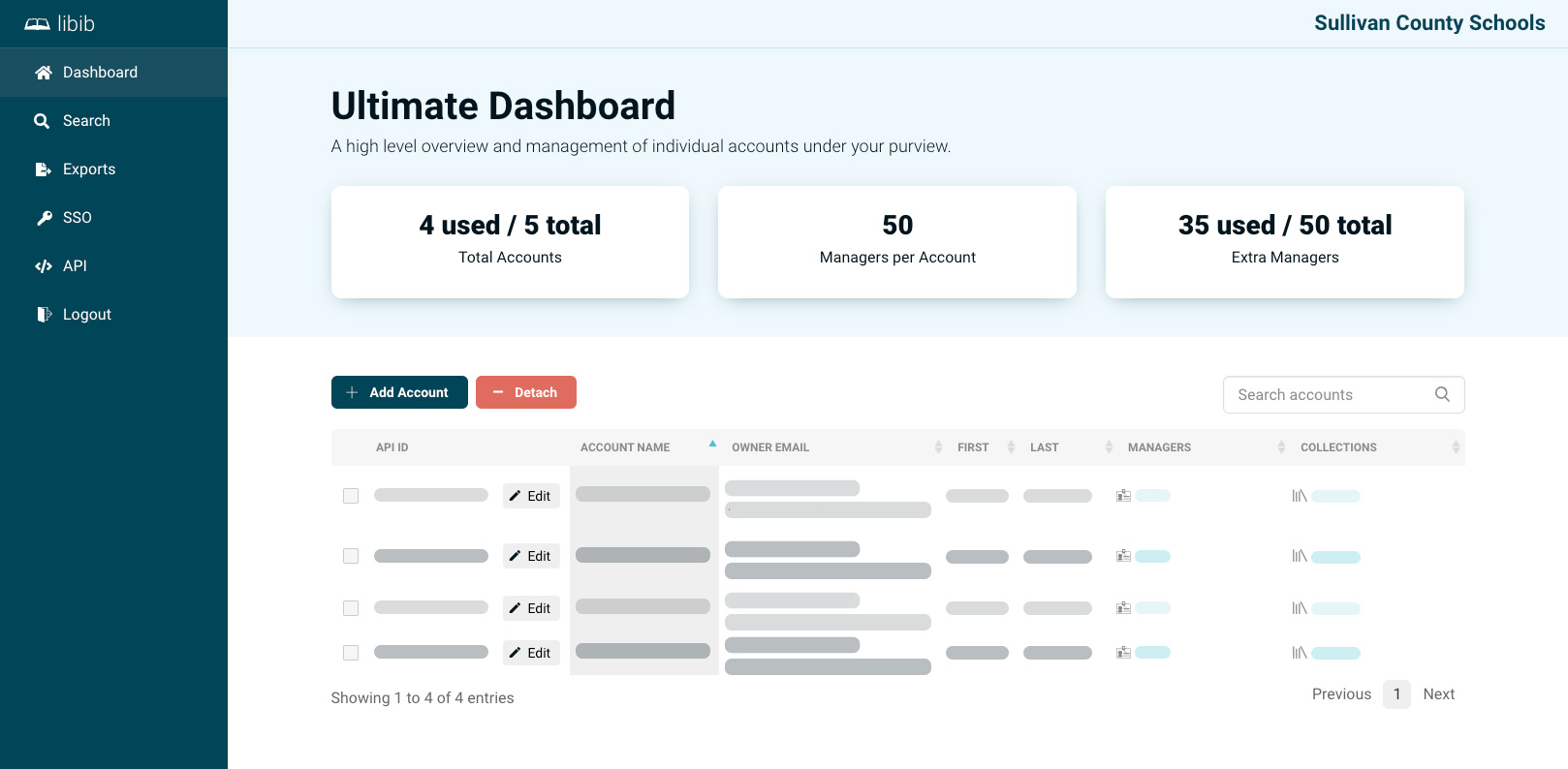Click the collections library icon in first row
Image resolution: width=1568 pixels, height=769 pixels.
[1300, 496]
